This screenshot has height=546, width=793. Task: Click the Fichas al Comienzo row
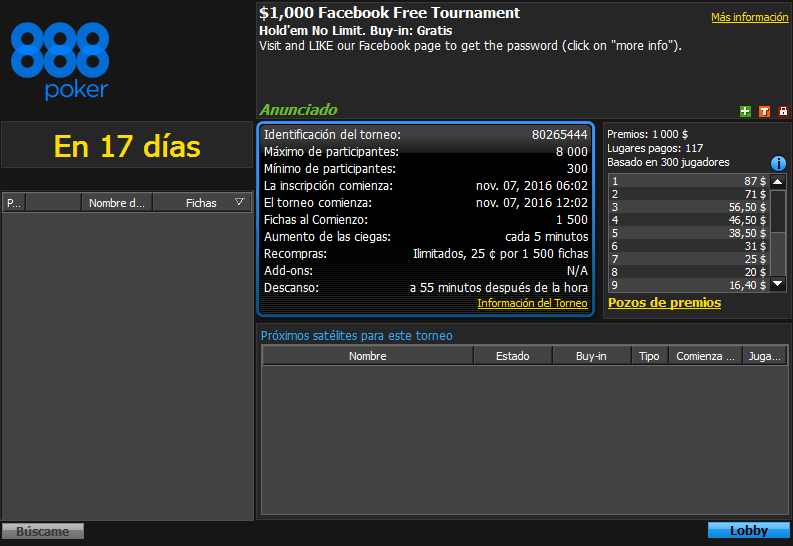click(x=425, y=220)
